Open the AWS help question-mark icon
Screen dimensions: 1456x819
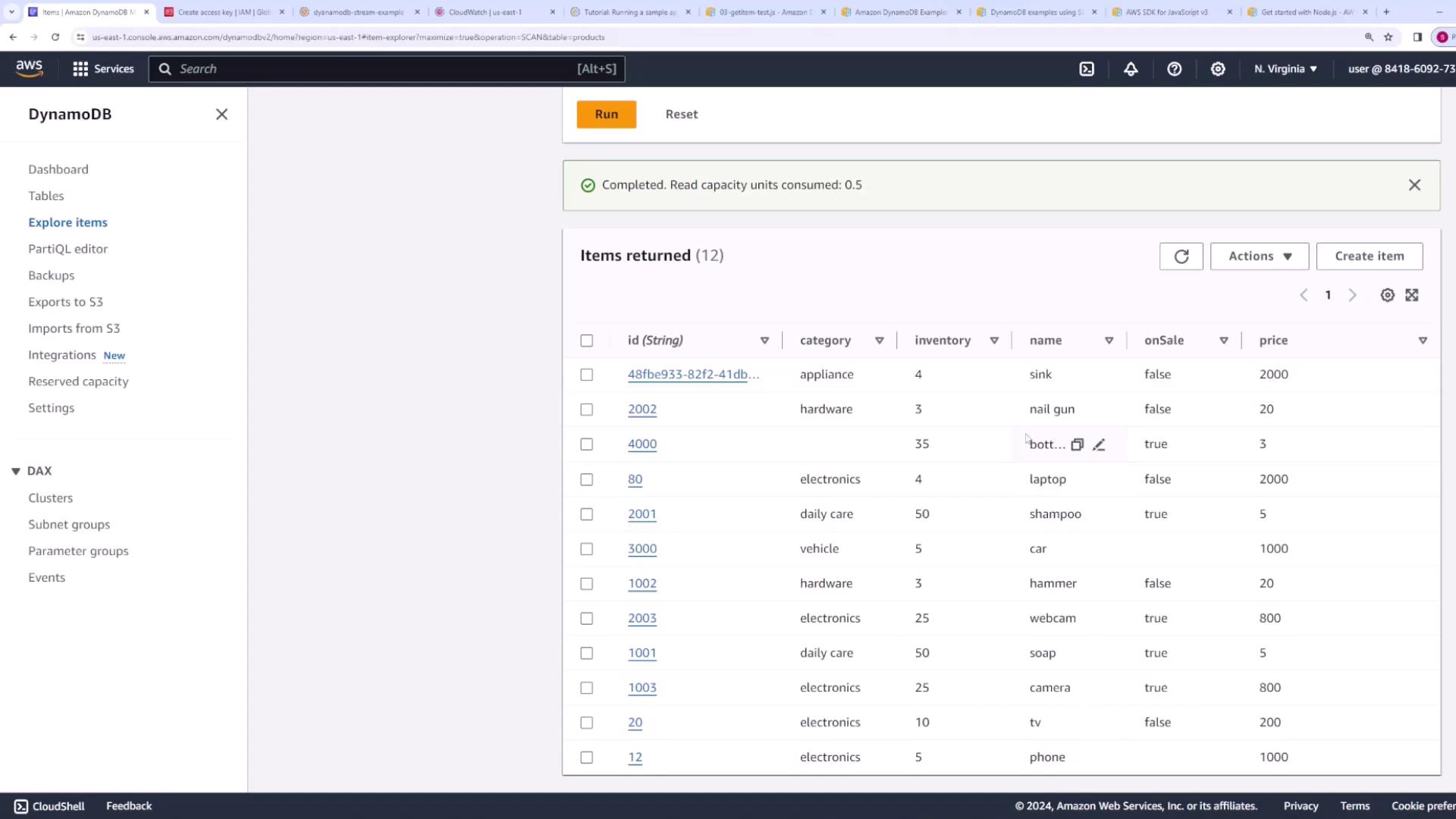coord(1174,69)
